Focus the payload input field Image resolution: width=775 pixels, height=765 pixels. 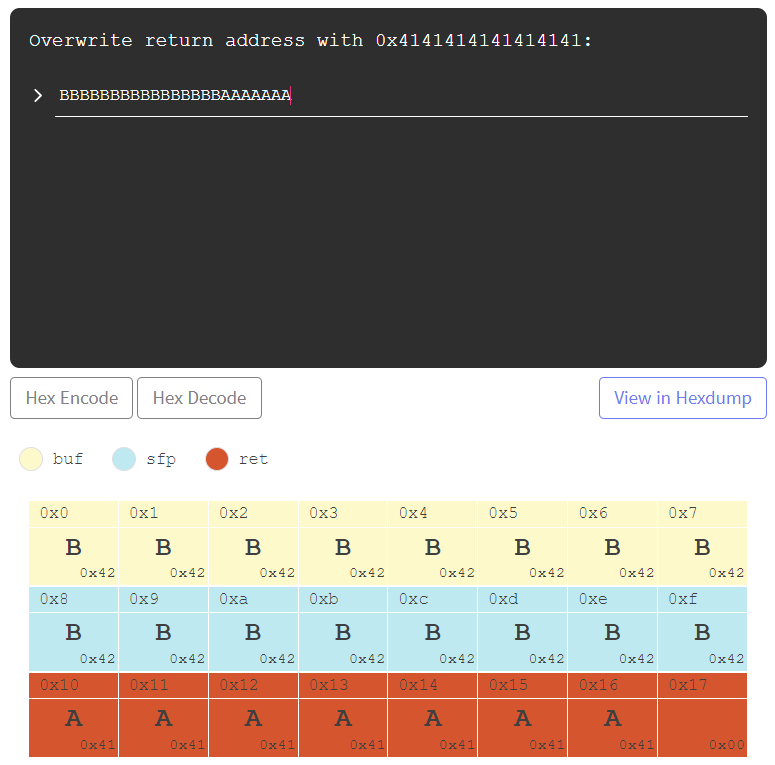pos(401,95)
